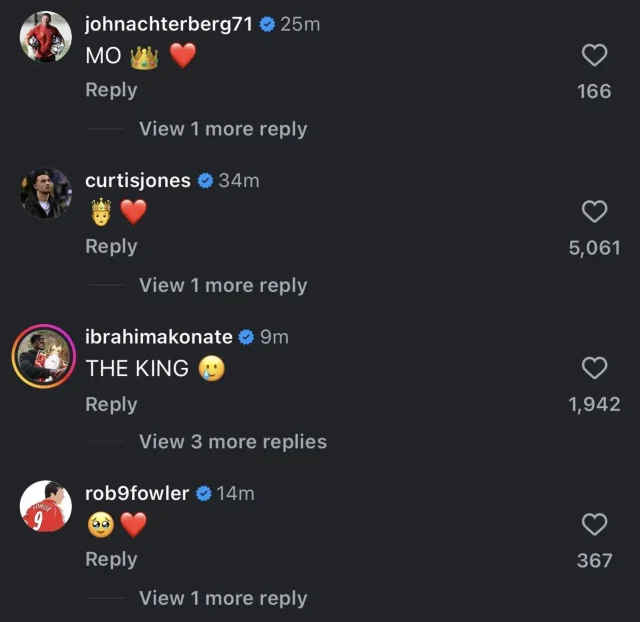Reply to johnachterberg71's MO comment

point(111,90)
